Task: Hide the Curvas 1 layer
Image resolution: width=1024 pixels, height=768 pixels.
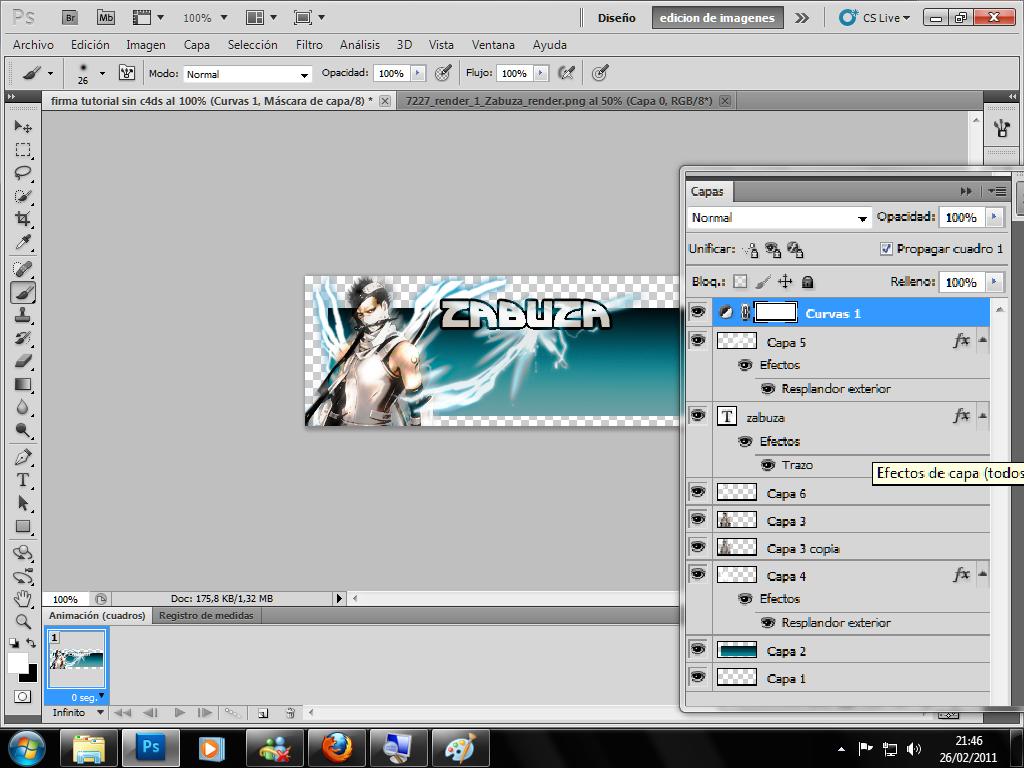Action: tap(698, 312)
